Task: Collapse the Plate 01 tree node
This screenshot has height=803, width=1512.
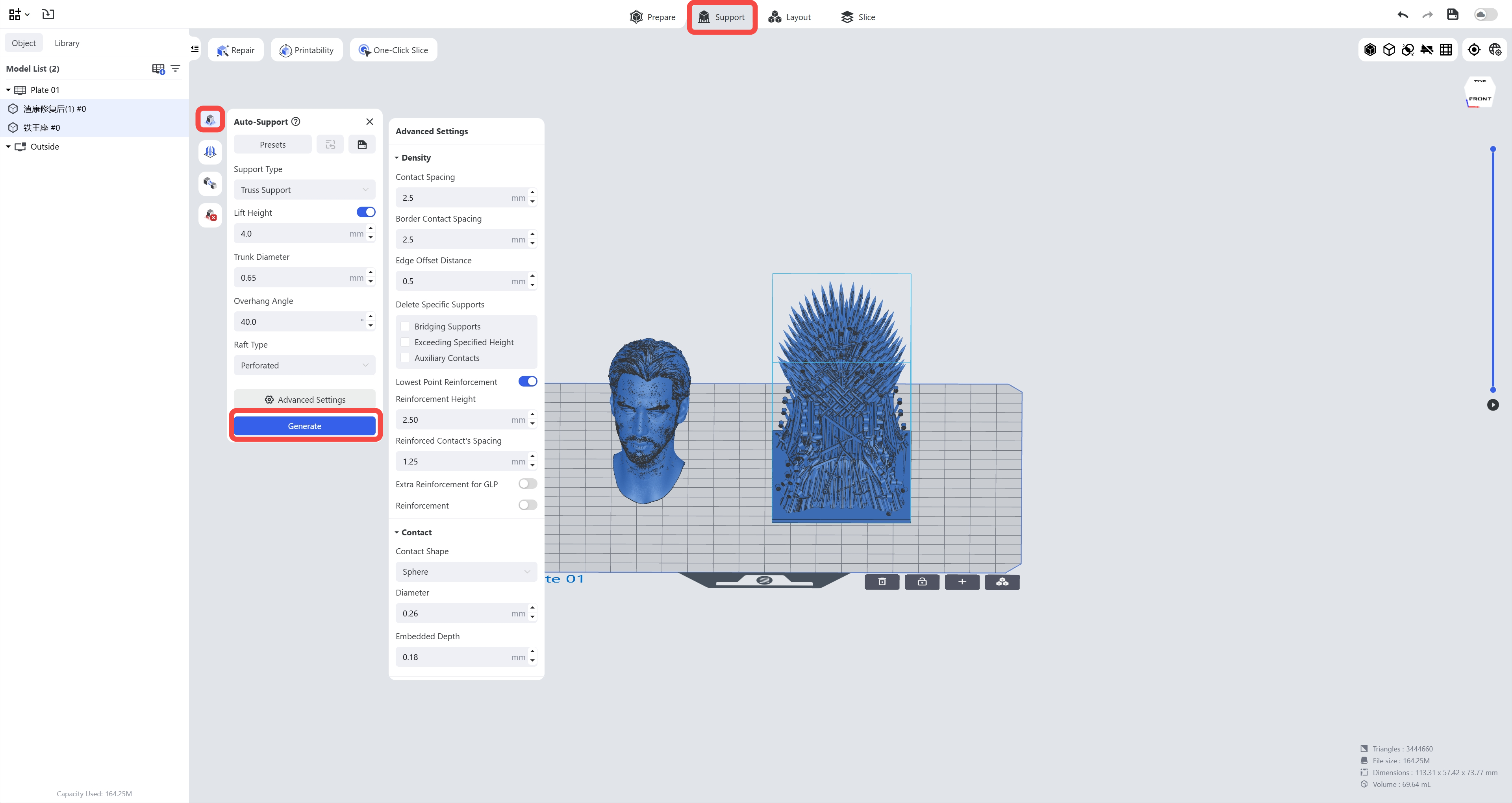Action: coord(8,90)
